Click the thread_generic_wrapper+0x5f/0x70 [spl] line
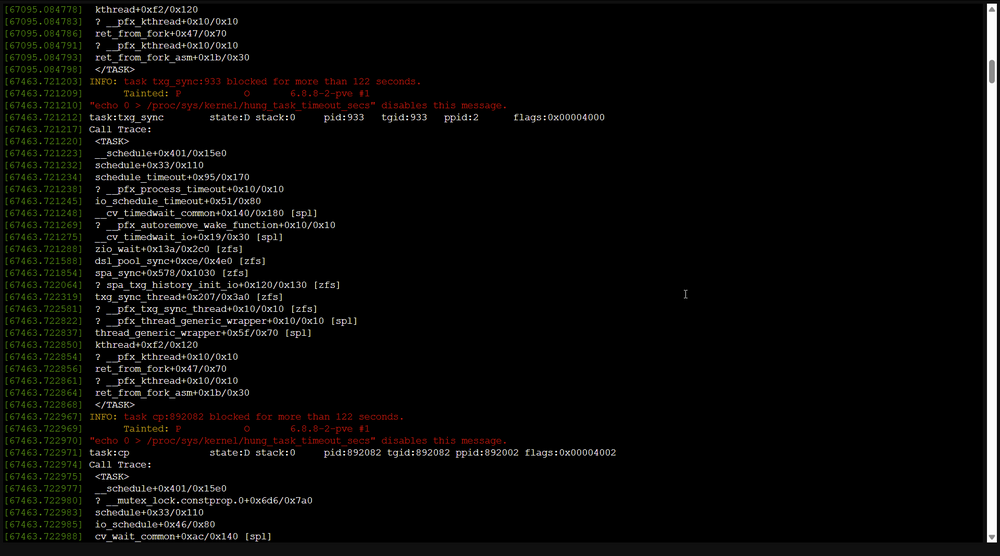This screenshot has width=1000, height=556. [x=203, y=333]
